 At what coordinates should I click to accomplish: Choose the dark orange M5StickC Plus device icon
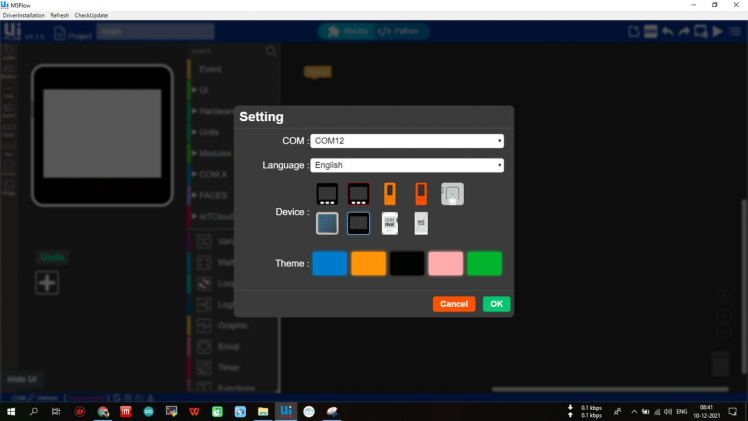[x=421, y=194]
